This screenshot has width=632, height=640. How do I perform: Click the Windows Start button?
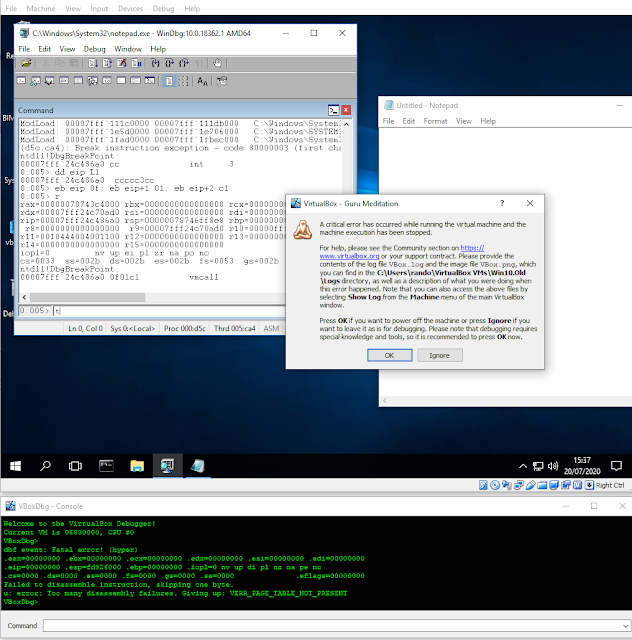16,466
